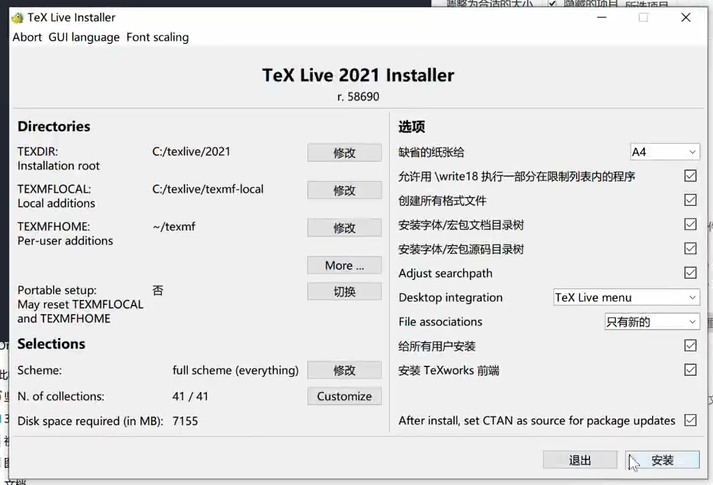The height and width of the screenshot is (485, 713).
Task: Click the Selections section heading
Action: coord(51,344)
